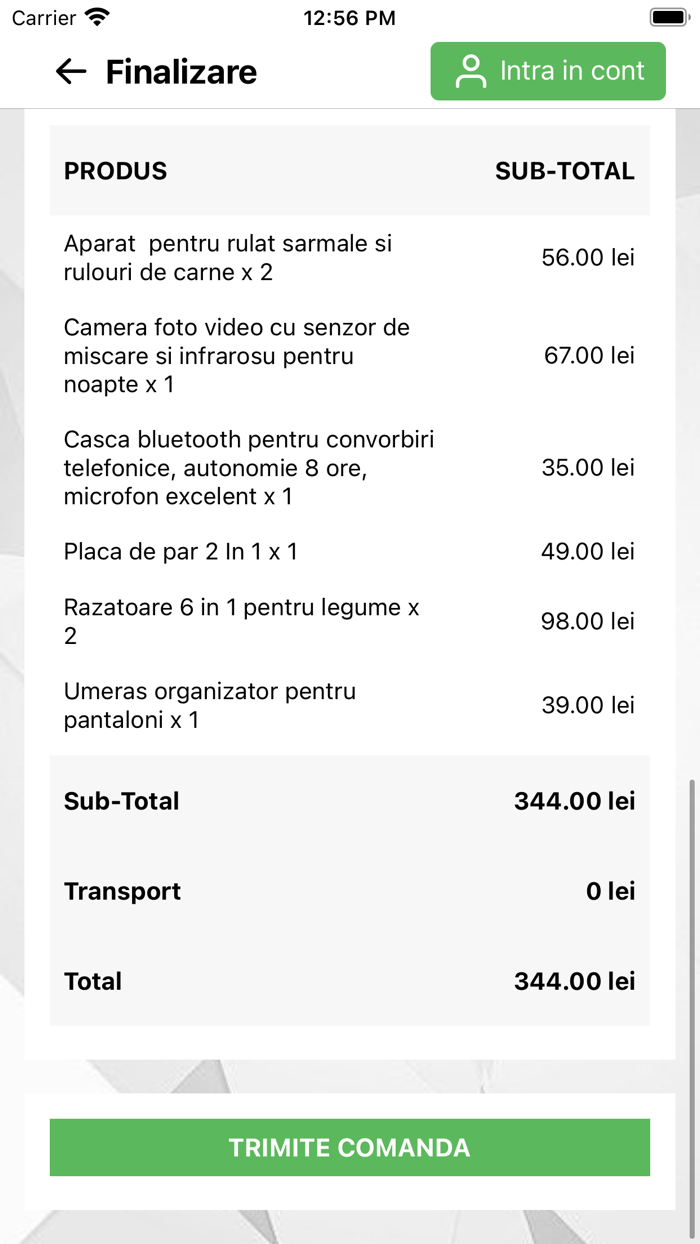Viewport: 700px width, 1244px height.
Task: Select the person icon inside Intra in cont
Action: point(470,71)
